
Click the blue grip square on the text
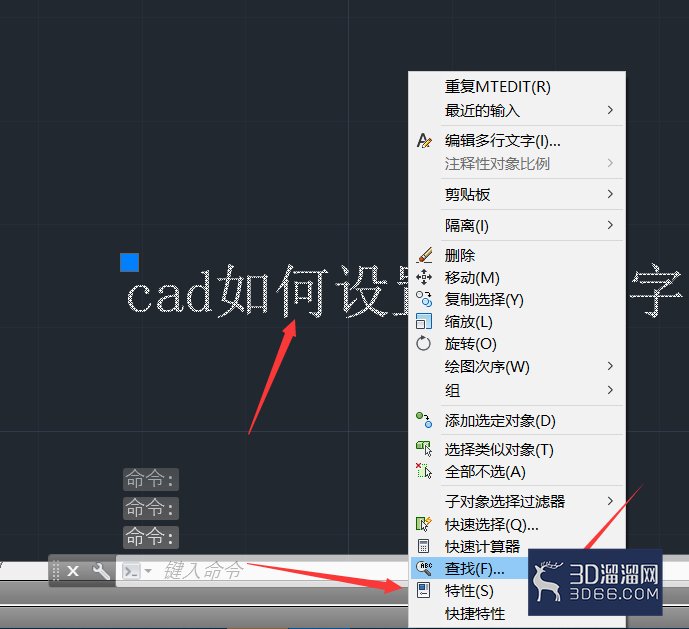tap(130, 262)
